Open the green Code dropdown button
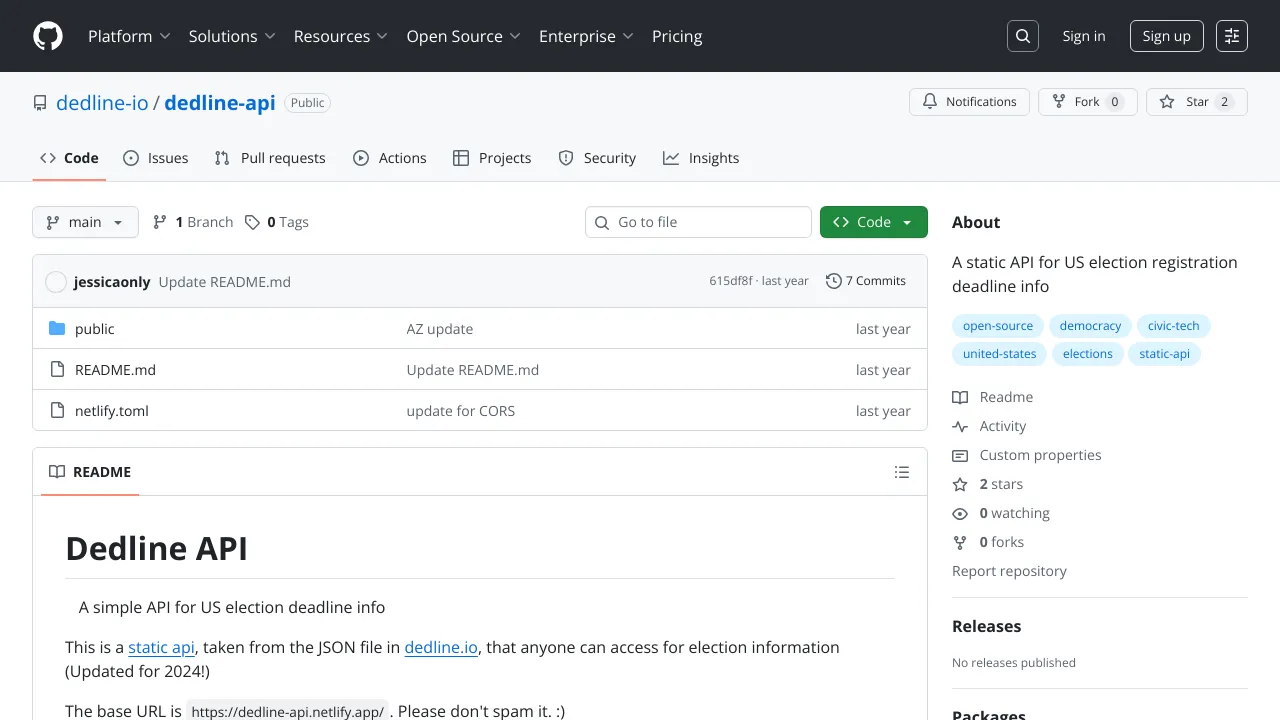1280x720 pixels. click(874, 222)
